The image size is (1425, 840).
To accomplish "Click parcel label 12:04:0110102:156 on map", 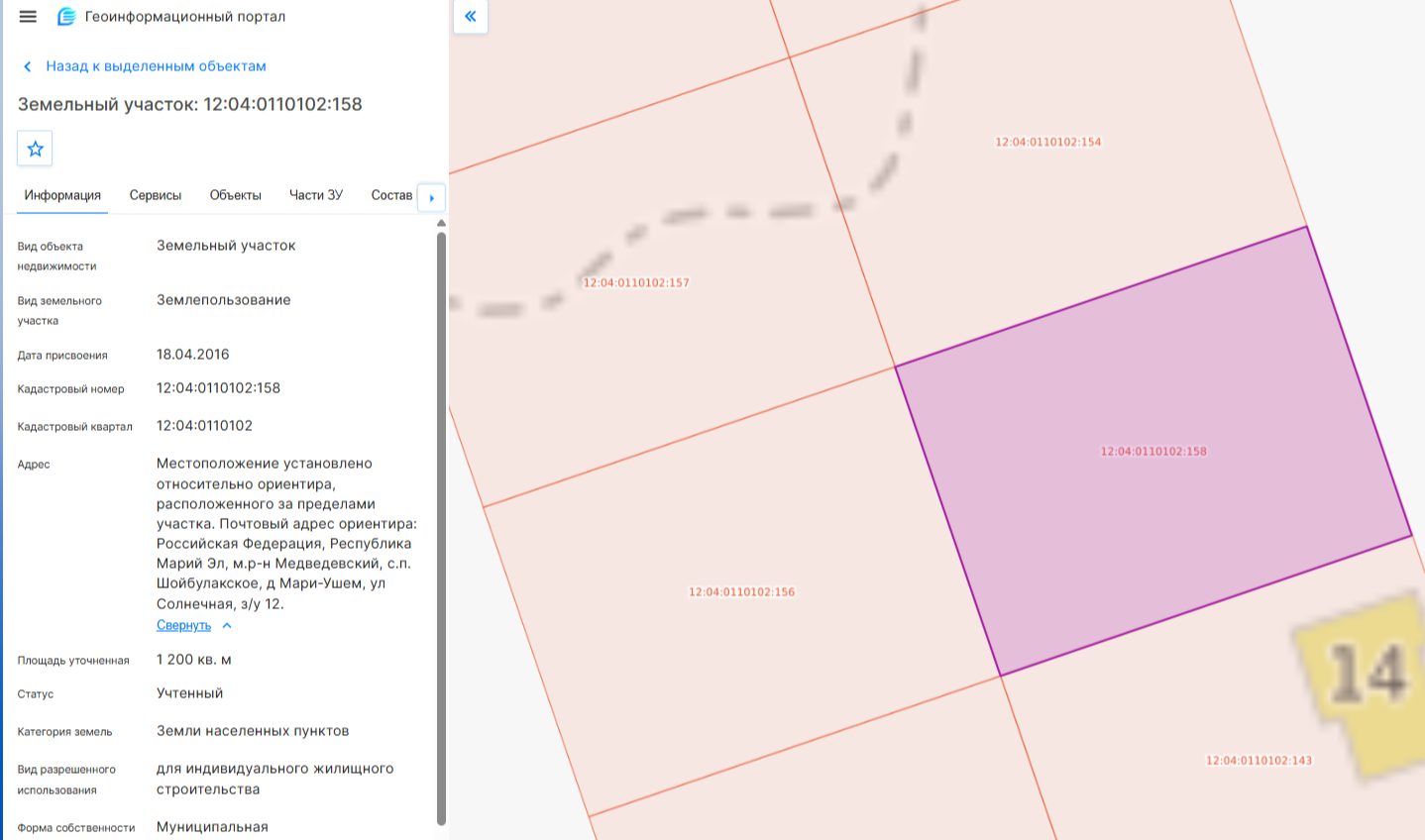I will 742,591.
